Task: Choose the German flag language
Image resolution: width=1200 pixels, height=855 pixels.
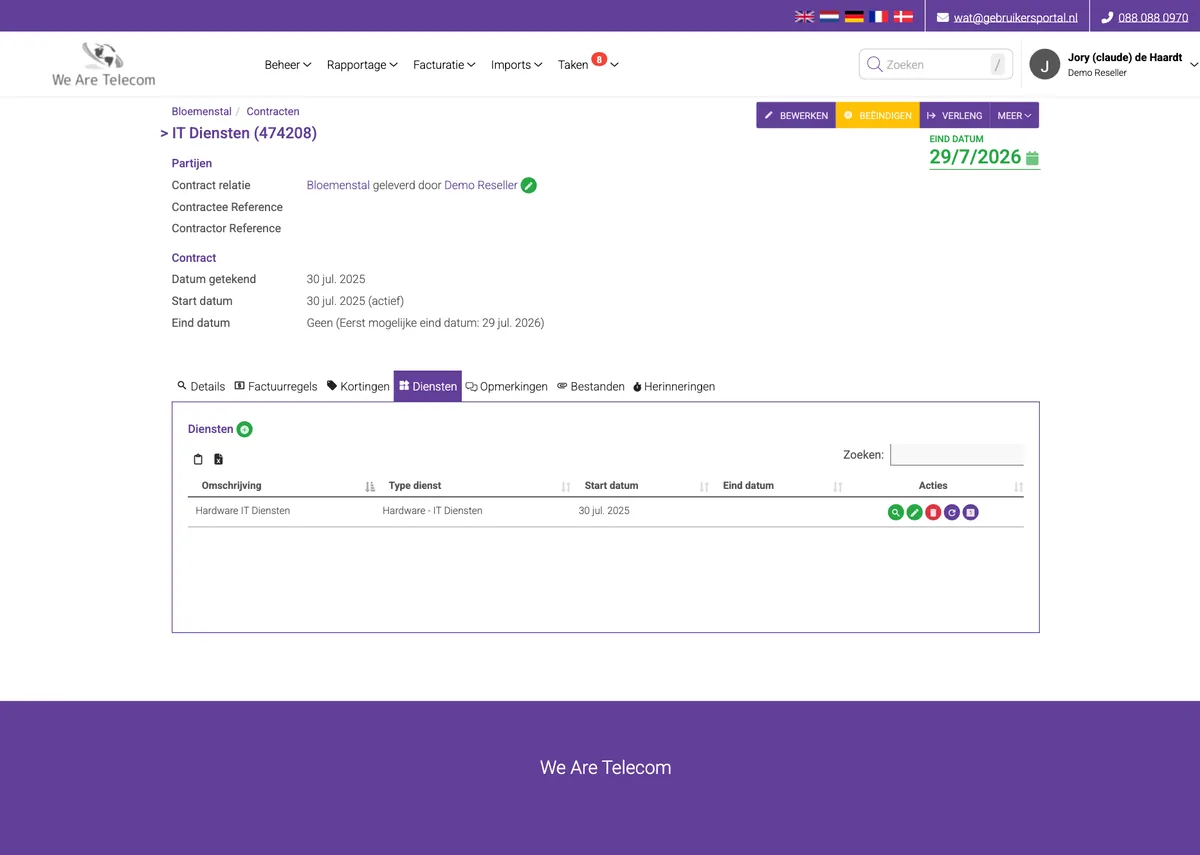Action: 854,17
